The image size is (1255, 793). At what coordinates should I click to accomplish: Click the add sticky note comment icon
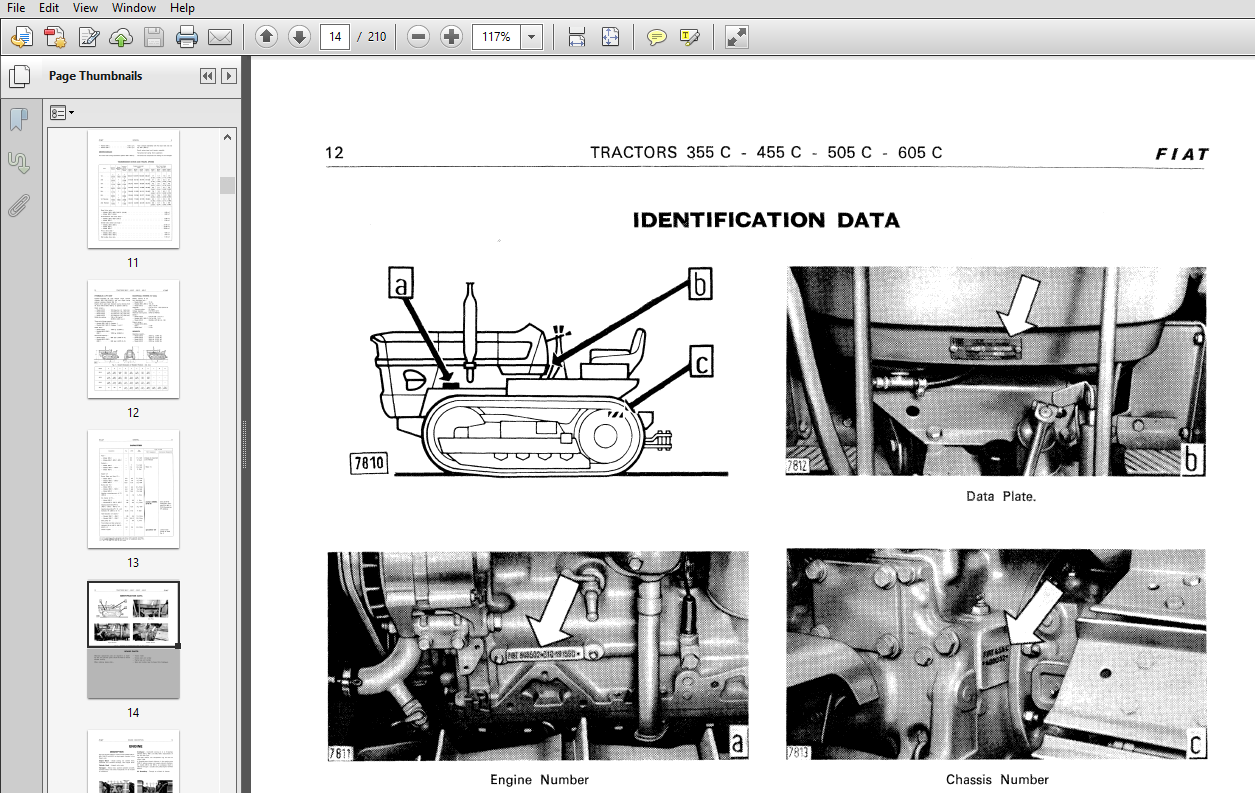click(x=656, y=37)
